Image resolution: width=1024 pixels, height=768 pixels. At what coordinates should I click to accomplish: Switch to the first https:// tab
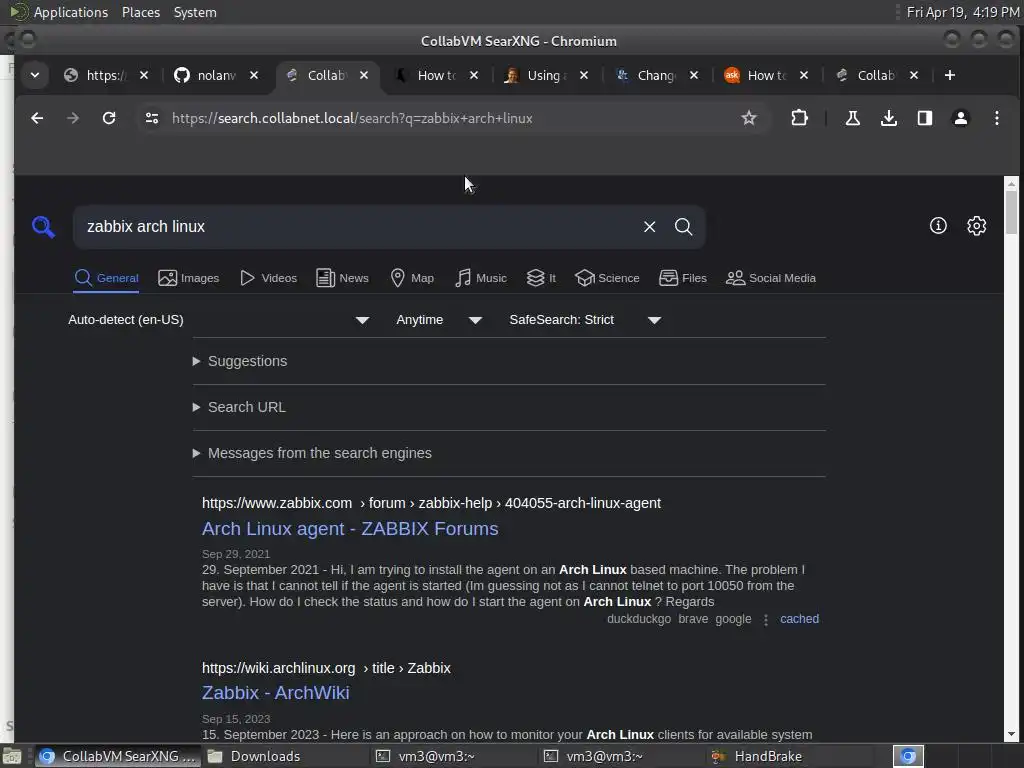click(104, 76)
